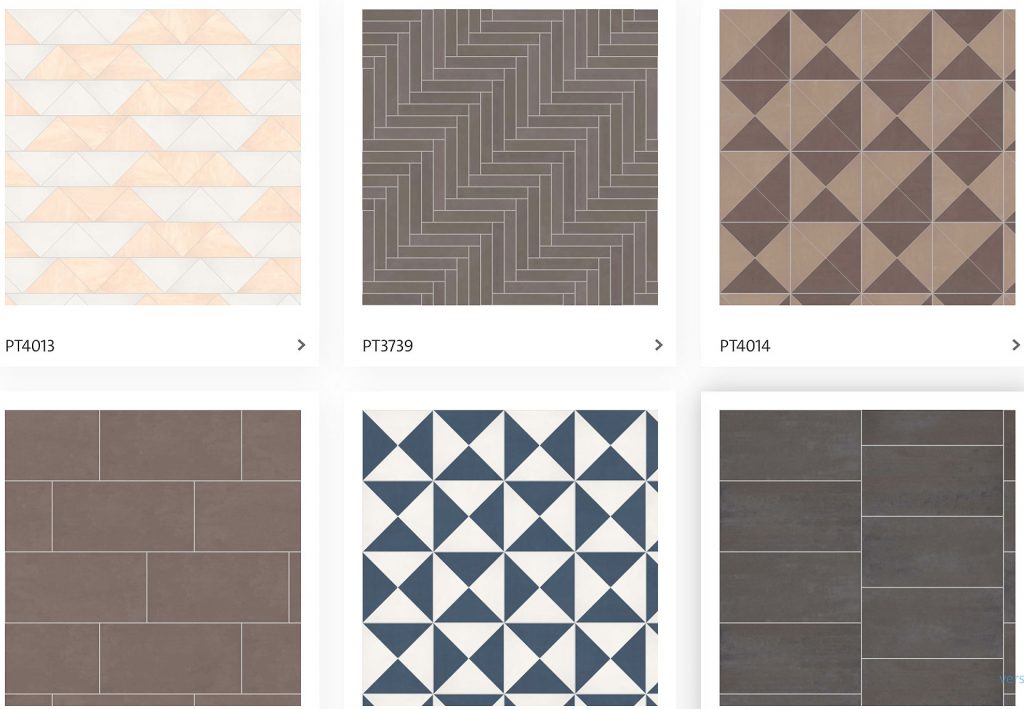Select the peach and white triangle pattern thumbnail

tap(153, 157)
